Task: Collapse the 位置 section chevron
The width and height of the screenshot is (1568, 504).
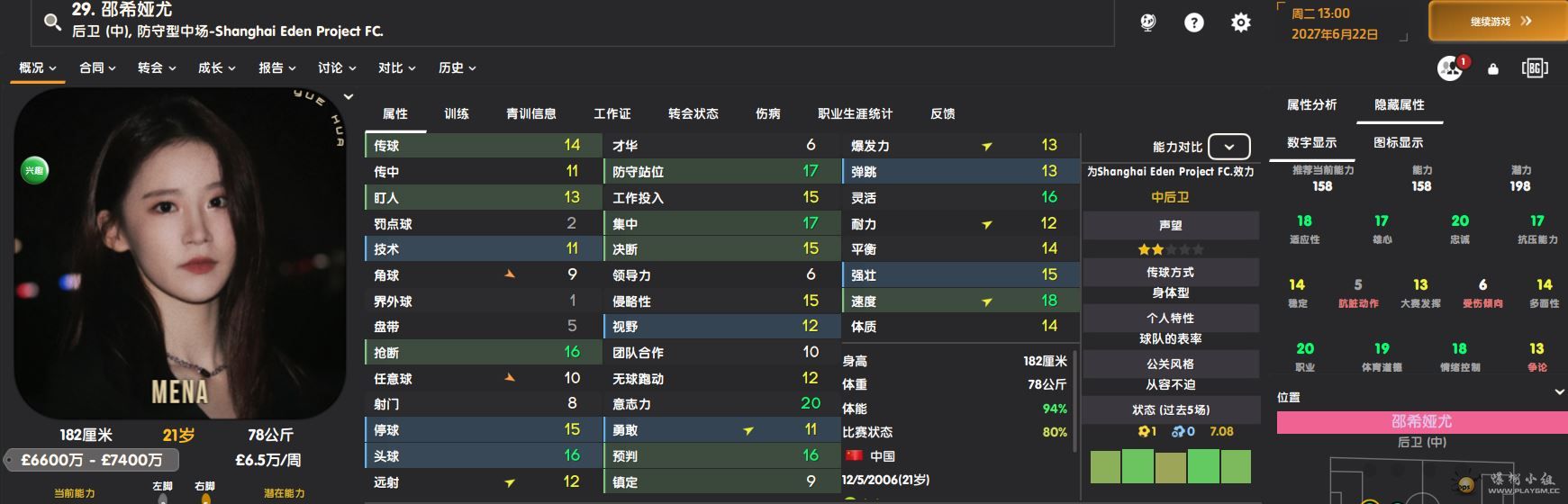Action: point(1559,392)
